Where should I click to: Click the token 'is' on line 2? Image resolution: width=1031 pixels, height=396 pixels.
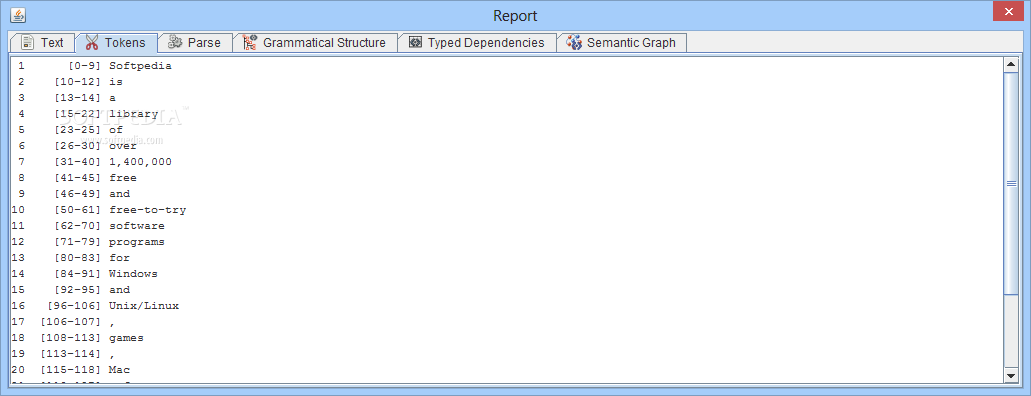(x=116, y=82)
